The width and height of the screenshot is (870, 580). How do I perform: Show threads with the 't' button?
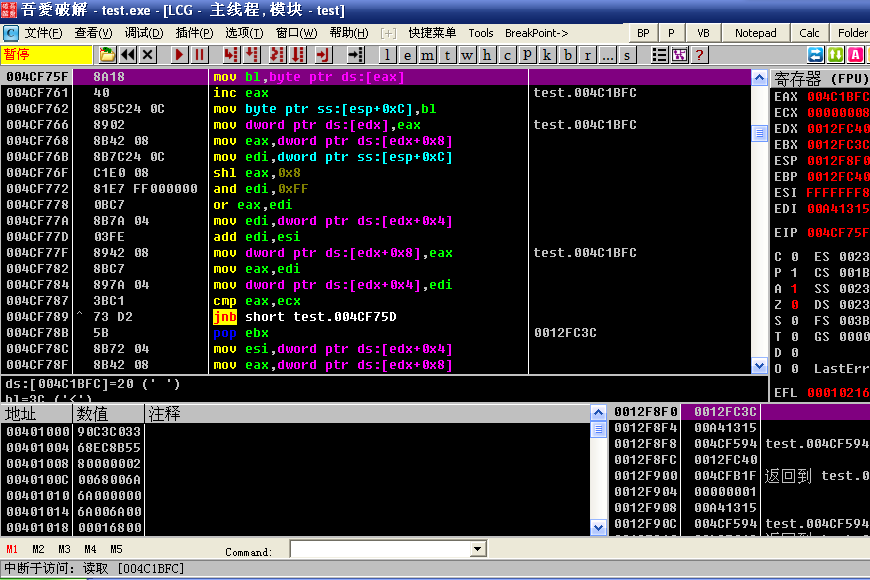coord(447,54)
